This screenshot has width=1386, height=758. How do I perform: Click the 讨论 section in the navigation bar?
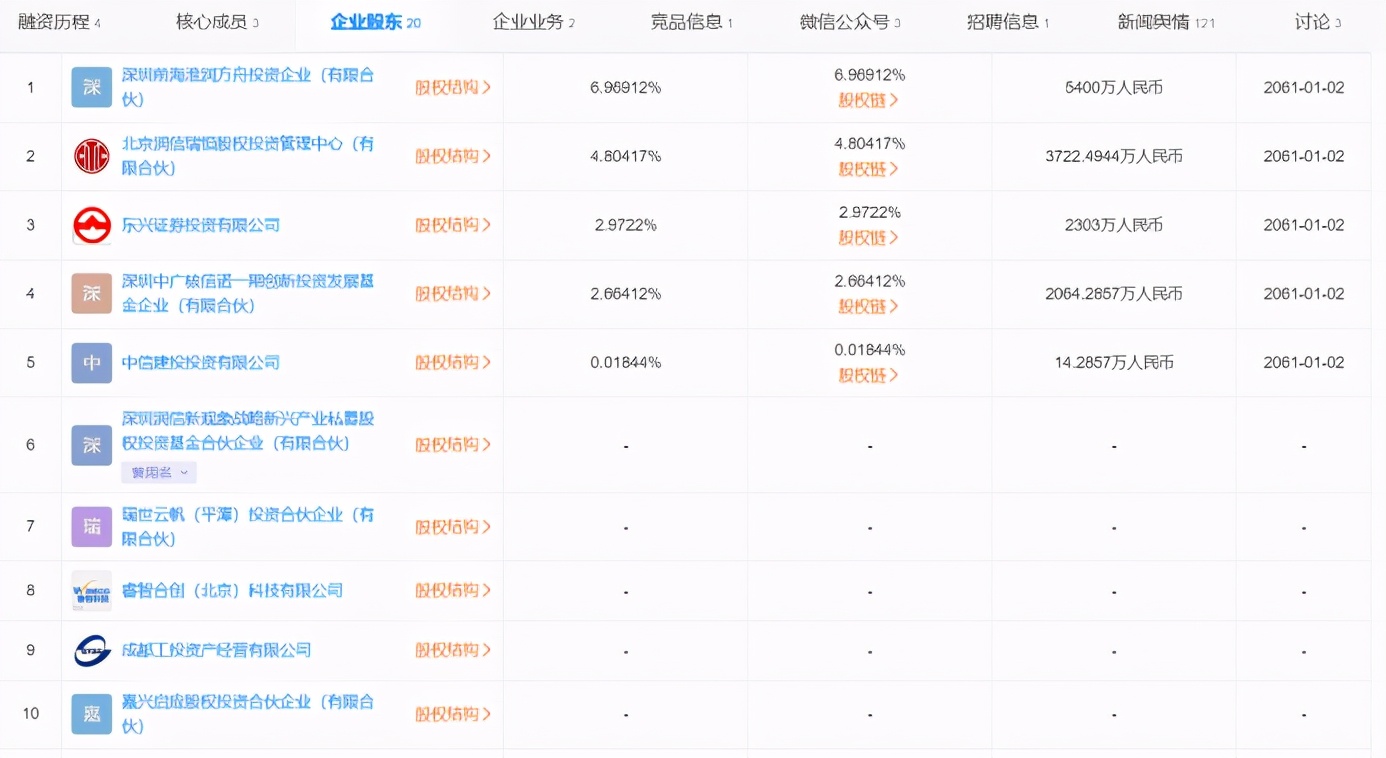1316,21
